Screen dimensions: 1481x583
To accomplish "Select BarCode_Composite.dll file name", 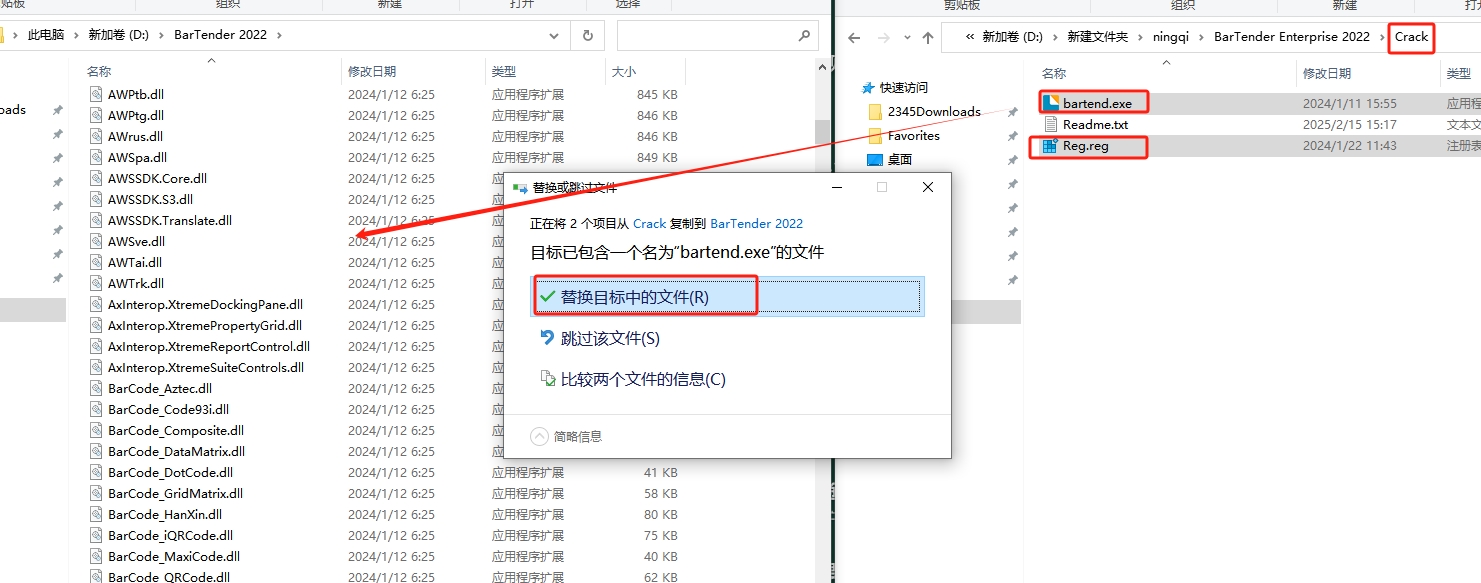I will 176,430.
